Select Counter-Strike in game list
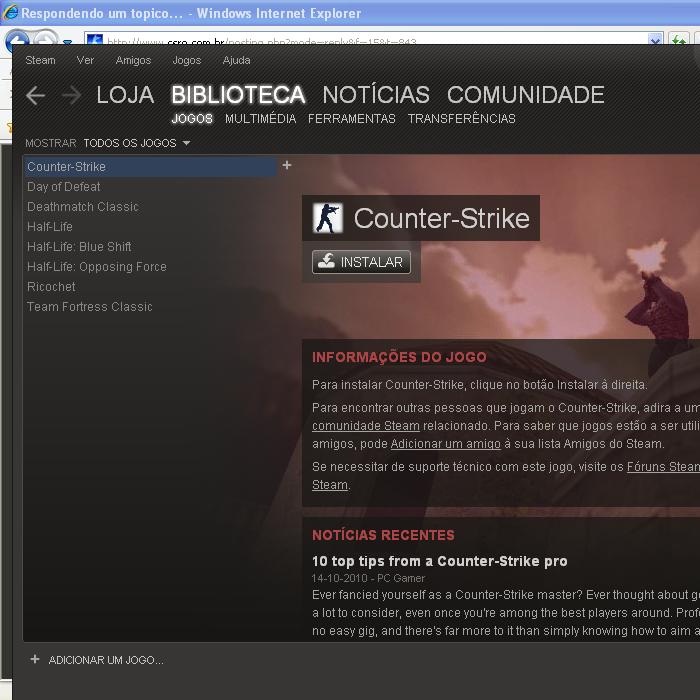700x700 pixels. point(150,167)
